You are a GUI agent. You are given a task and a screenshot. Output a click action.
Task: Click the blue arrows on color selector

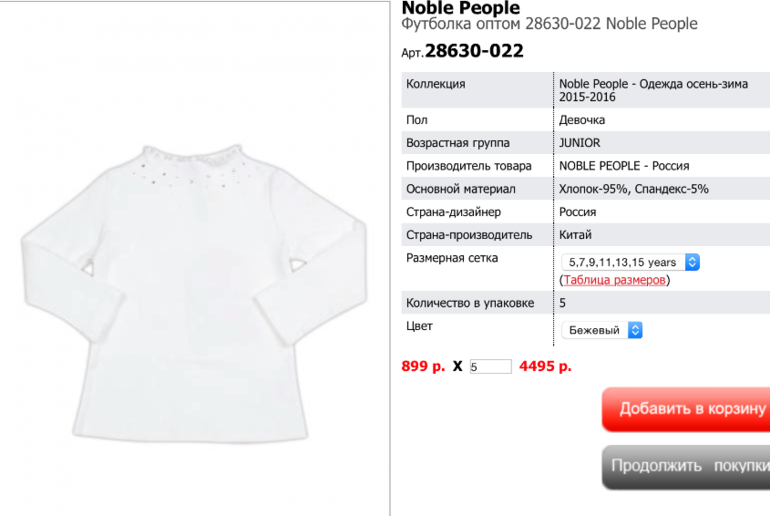(635, 330)
